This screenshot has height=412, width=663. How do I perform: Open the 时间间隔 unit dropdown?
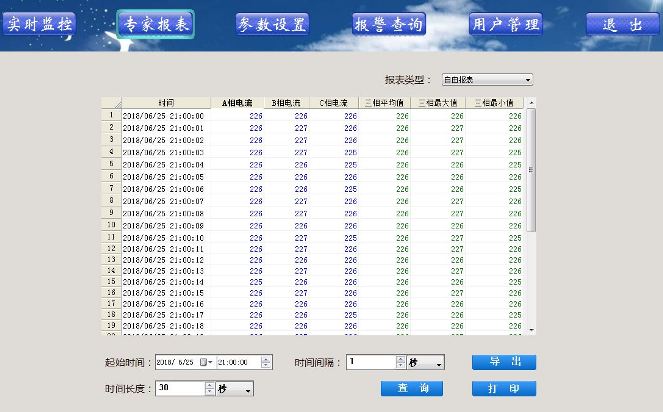pyautogui.click(x=439, y=362)
